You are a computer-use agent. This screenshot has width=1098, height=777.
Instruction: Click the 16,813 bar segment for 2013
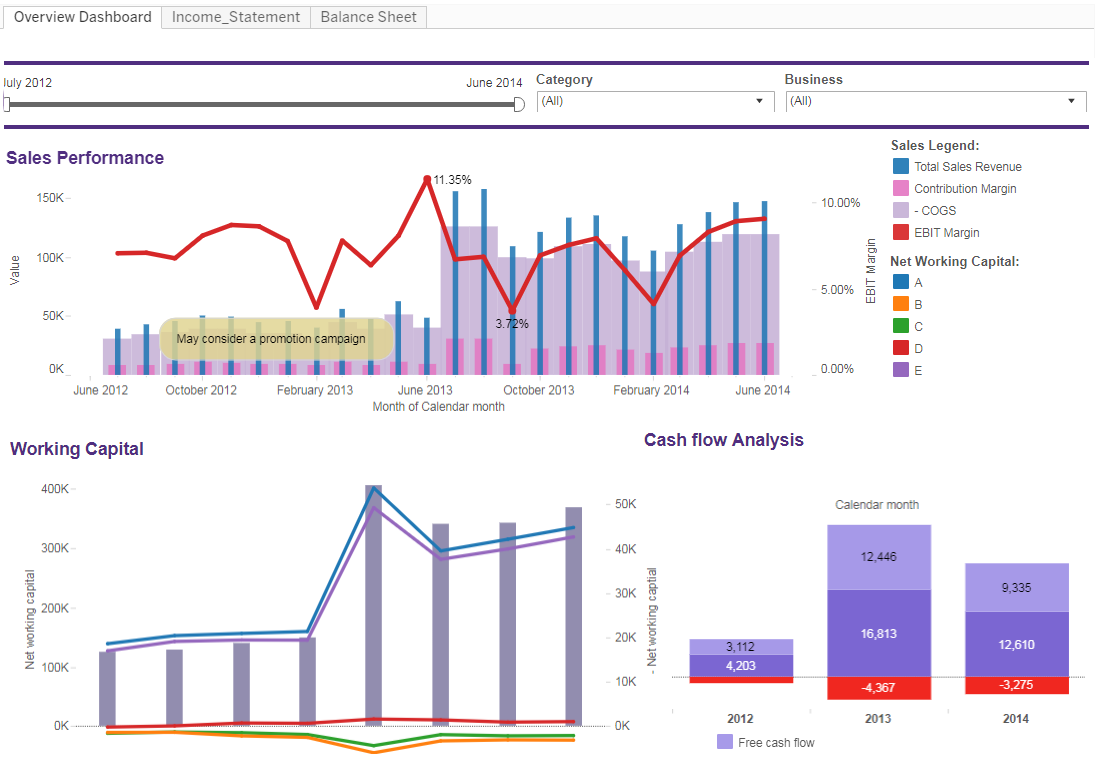coord(878,632)
